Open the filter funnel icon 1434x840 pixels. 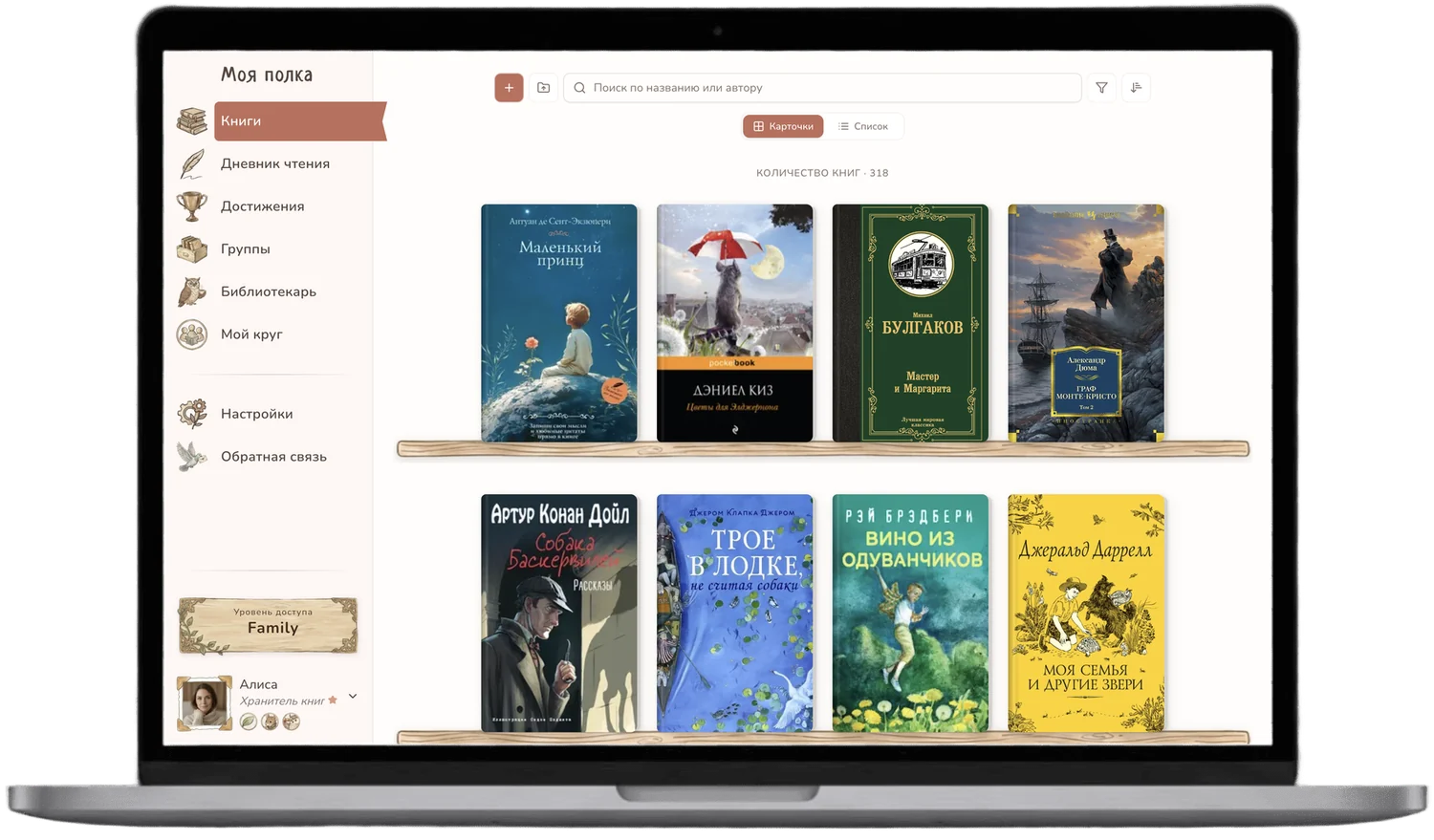(1101, 88)
